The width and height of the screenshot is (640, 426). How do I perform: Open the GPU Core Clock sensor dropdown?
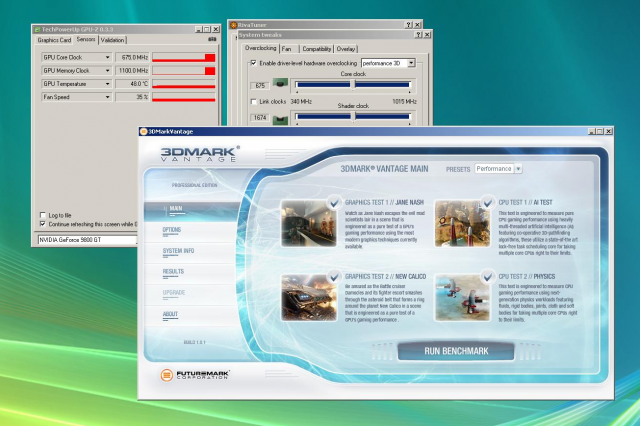click(x=107, y=58)
